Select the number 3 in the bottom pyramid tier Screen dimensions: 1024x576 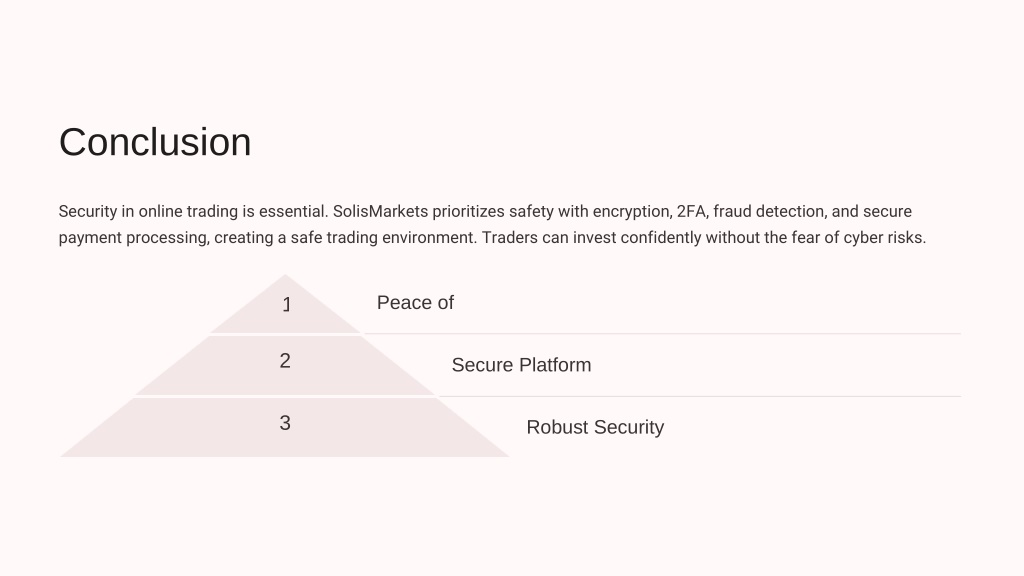click(285, 423)
